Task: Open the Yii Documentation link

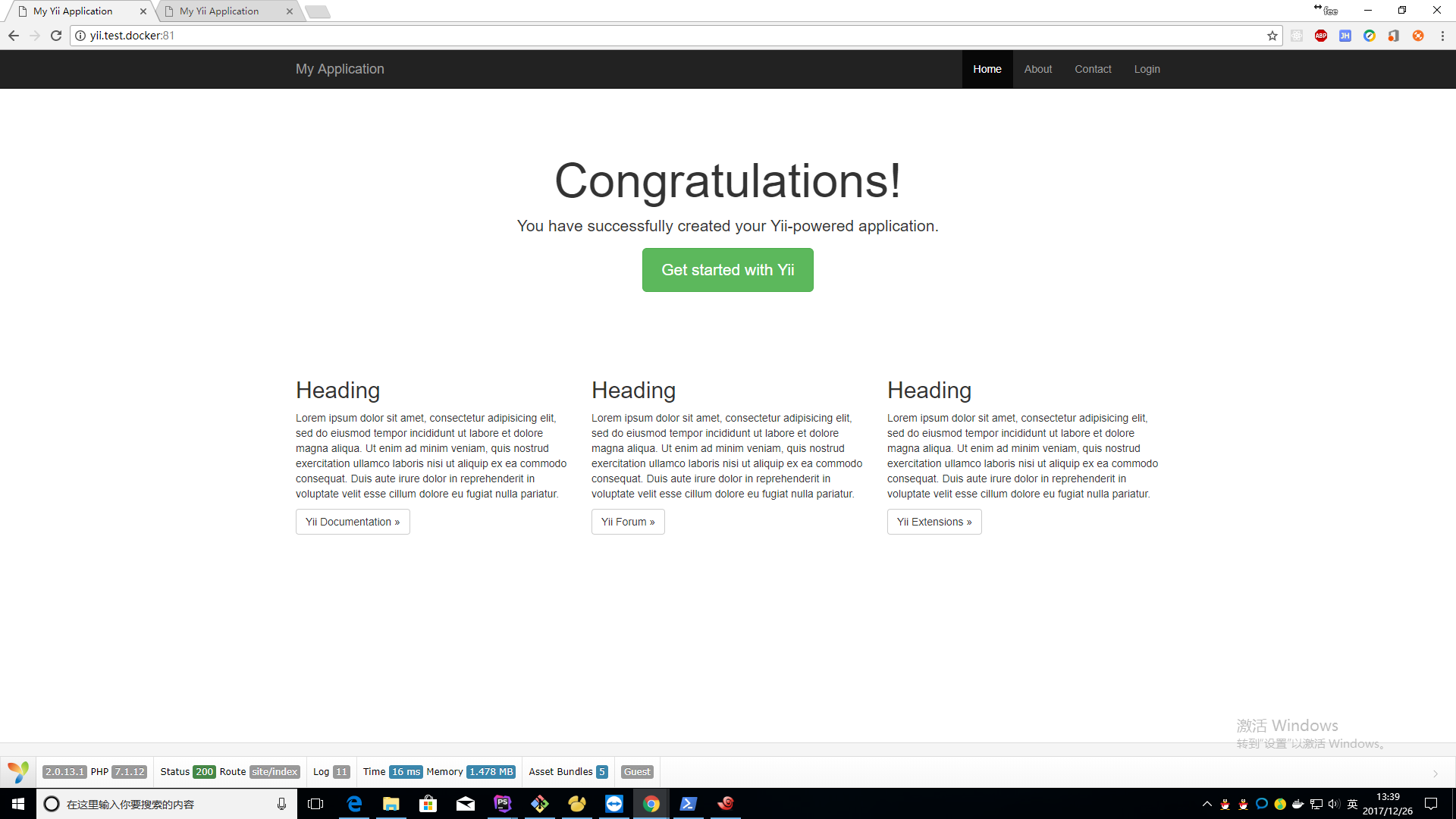Action: click(353, 522)
